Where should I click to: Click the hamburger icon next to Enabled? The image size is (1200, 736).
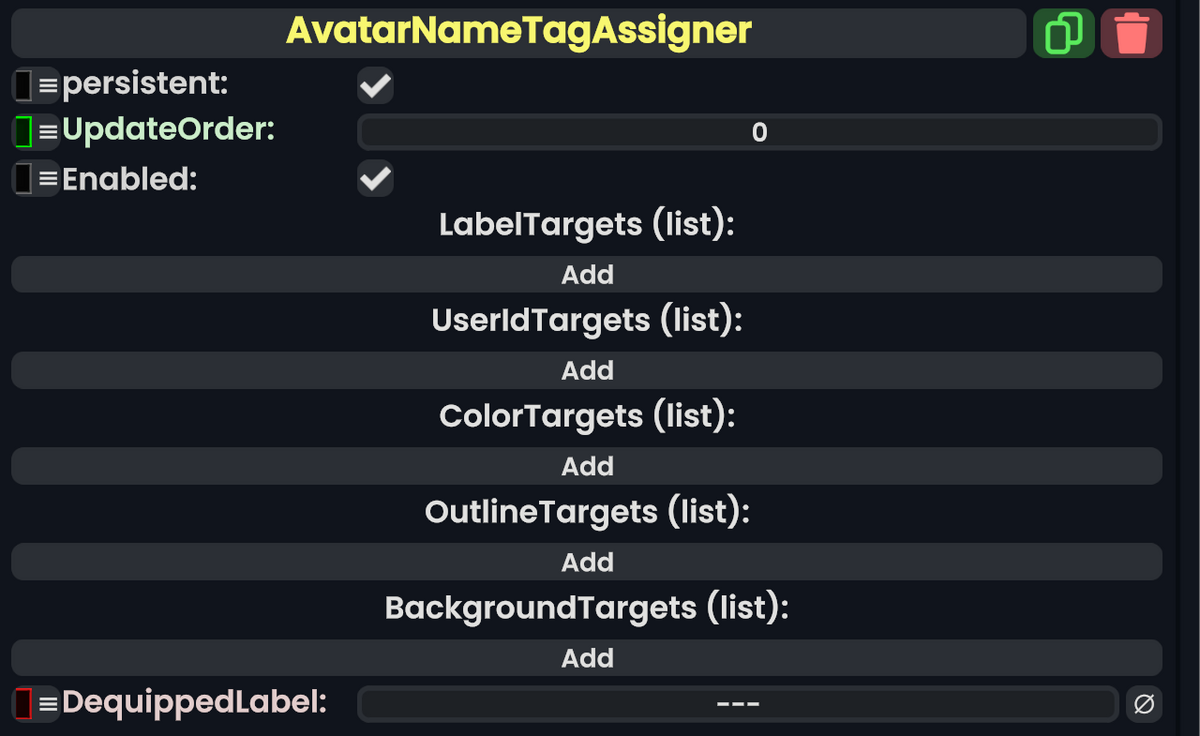pyautogui.click(x=44, y=179)
